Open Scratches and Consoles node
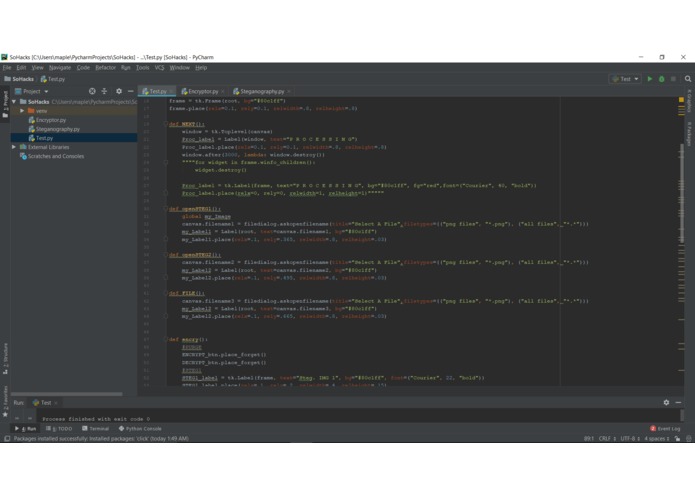This screenshot has height=494, width=695. [52, 156]
